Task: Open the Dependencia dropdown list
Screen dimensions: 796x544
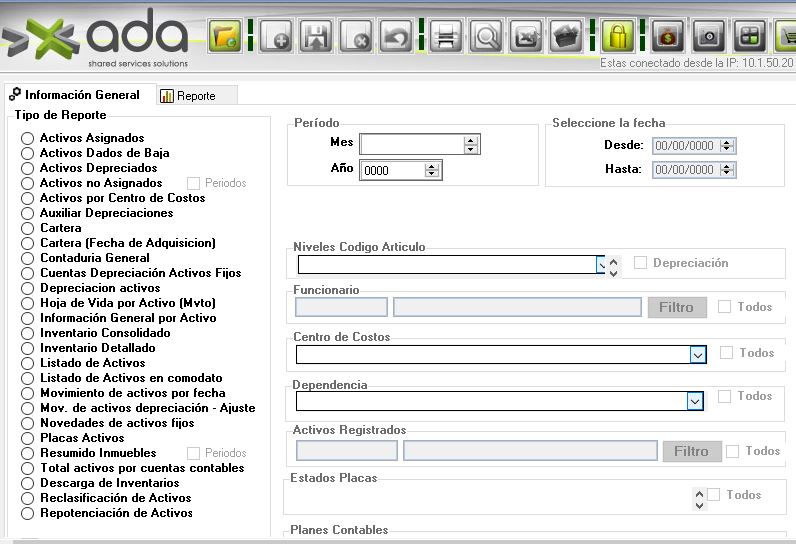Action: pos(695,400)
